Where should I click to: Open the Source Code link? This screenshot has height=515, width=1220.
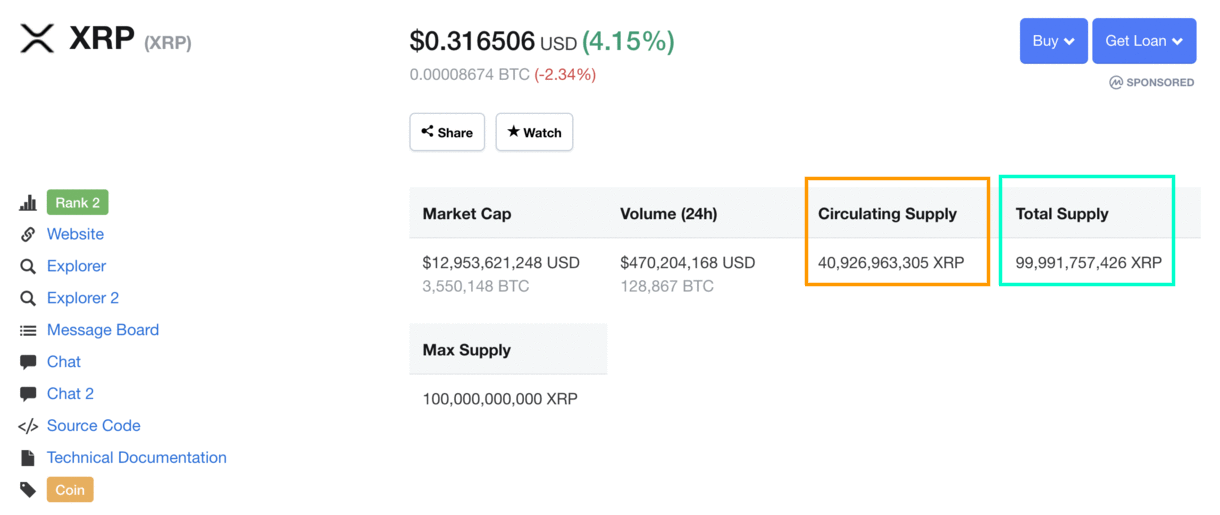pos(94,426)
